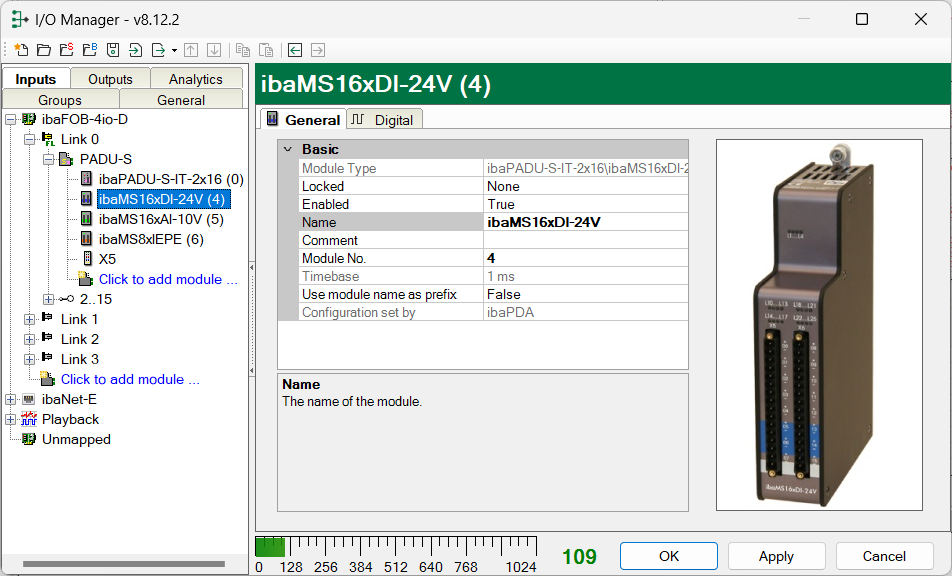Click the save disk toolbar icon

pos(112,50)
